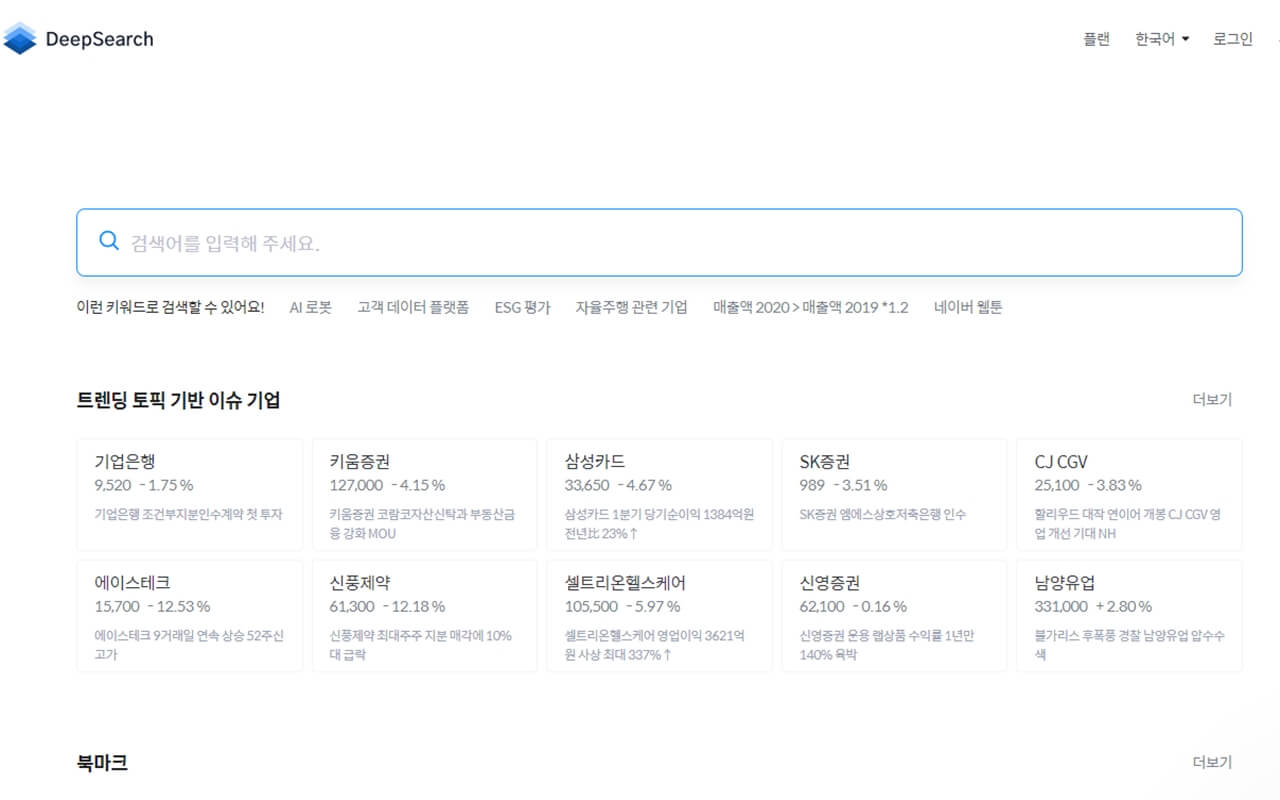This screenshot has height=800, width=1280.
Task: Click the 331,000 +2.80% price line
Action: pyautogui.click(x=1093, y=606)
